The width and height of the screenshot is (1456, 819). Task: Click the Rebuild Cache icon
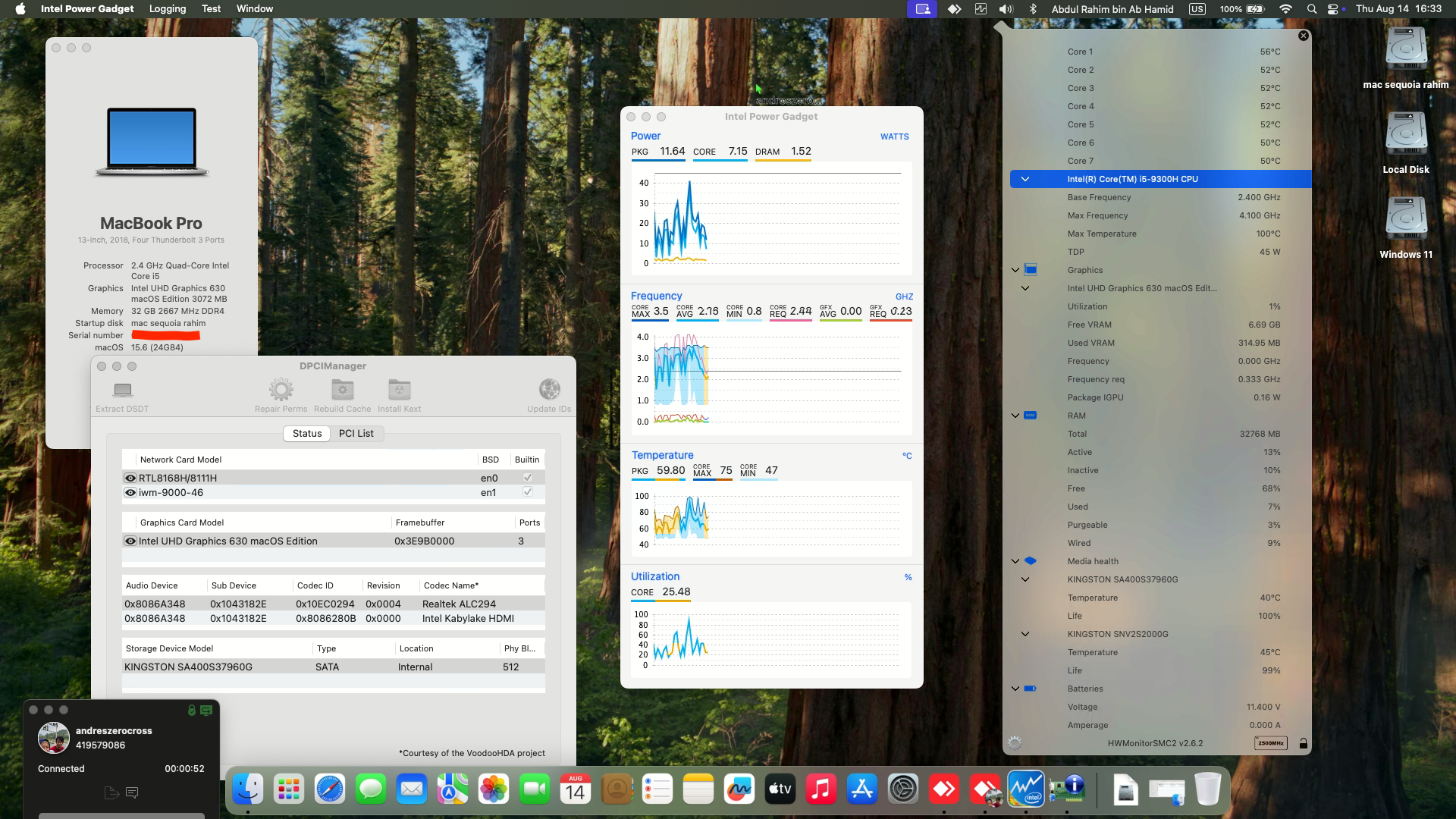coord(342,390)
